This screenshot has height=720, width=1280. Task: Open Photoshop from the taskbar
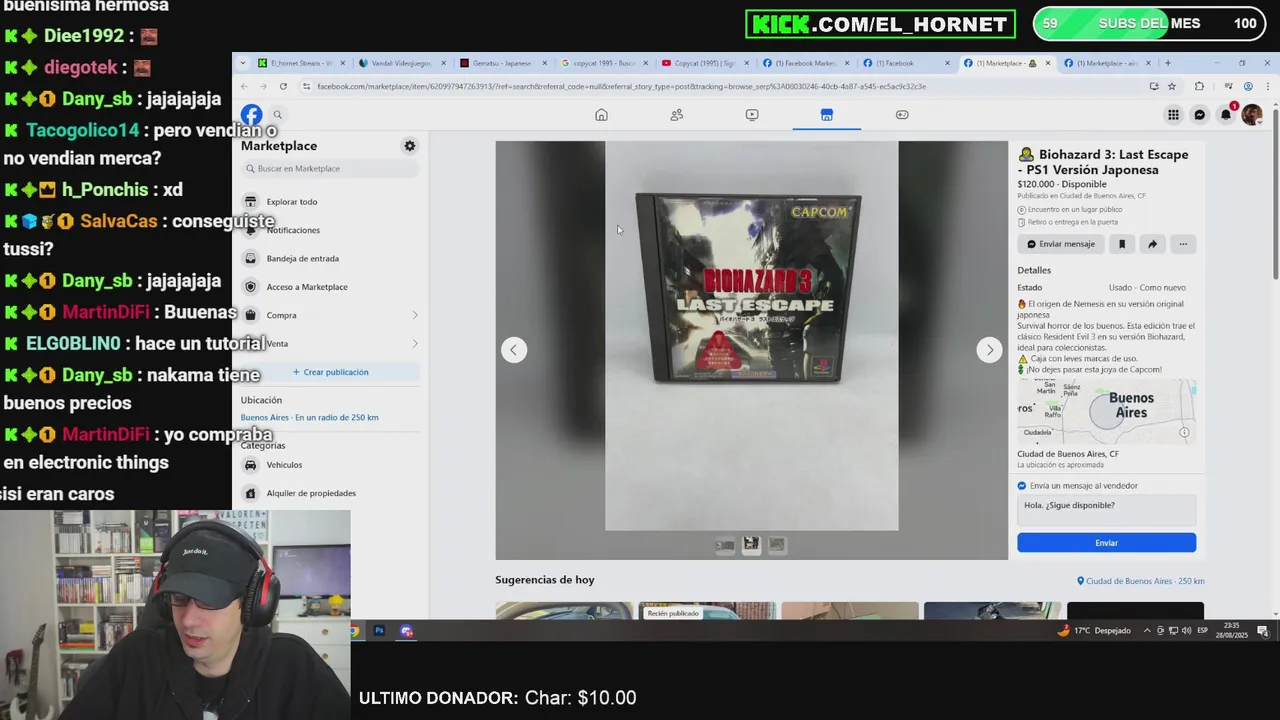[x=380, y=631]
